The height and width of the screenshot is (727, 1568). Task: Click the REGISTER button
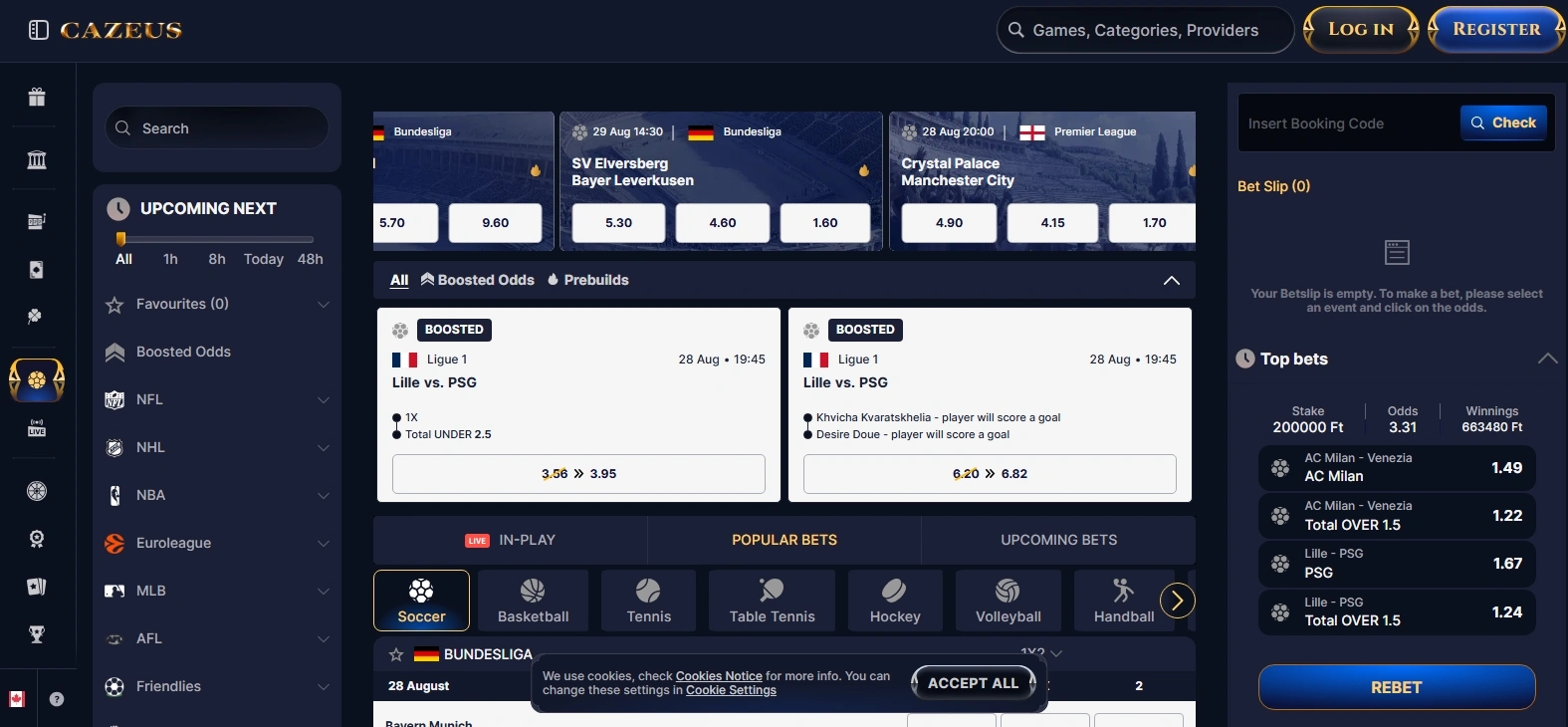coord(1496,29)
